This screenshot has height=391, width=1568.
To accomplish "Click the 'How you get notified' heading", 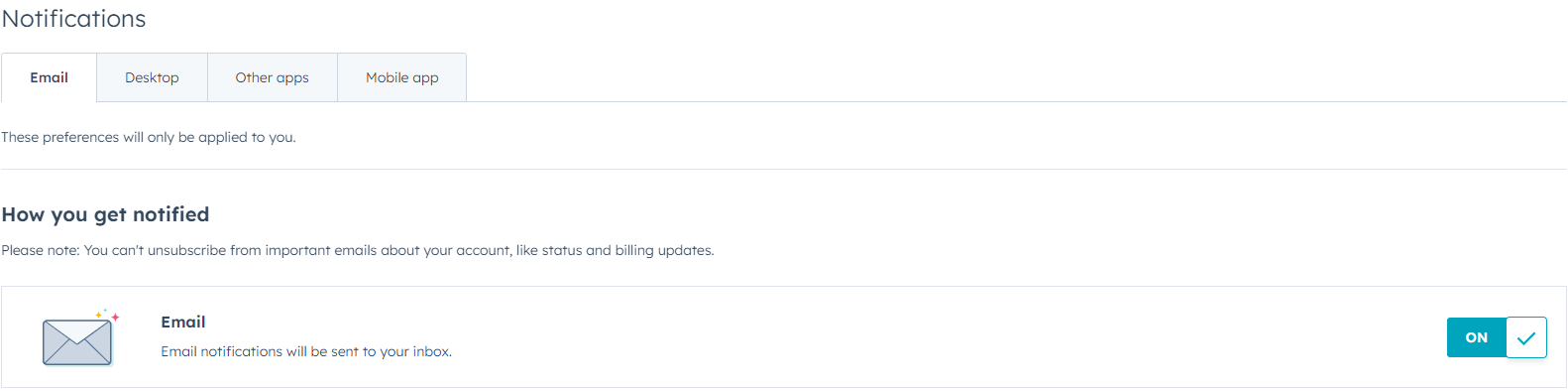I will click(105, 214).
